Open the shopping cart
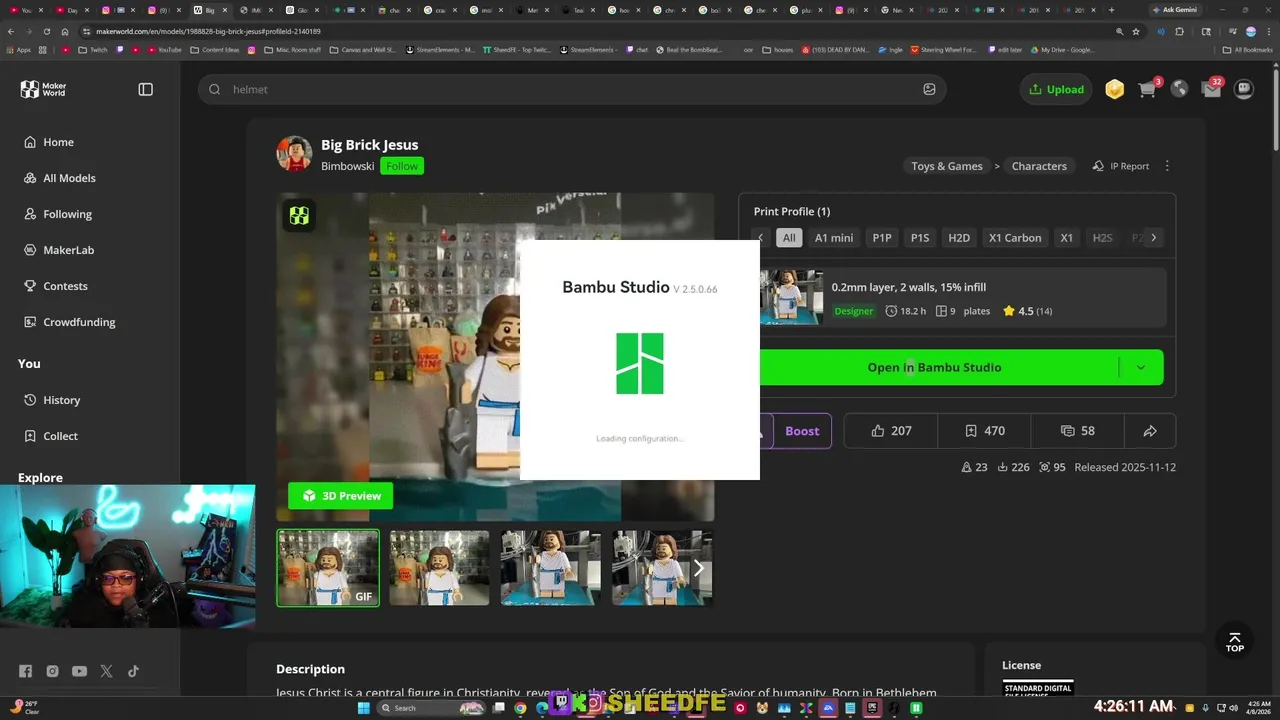This screenshot has width=1280, height=720. click(x=1147, y=89)
